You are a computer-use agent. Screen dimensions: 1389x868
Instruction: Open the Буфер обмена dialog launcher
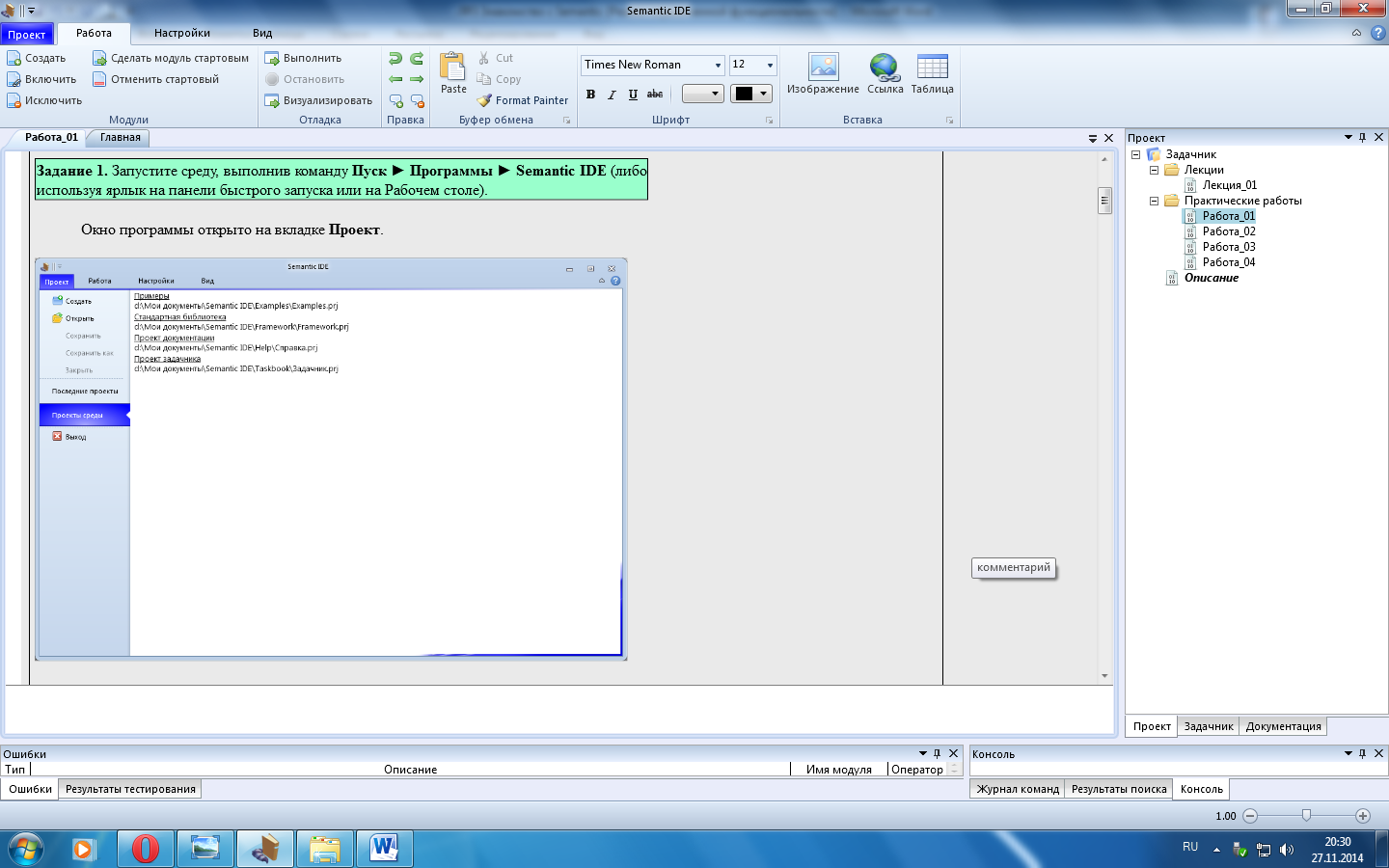coord(566,121)
